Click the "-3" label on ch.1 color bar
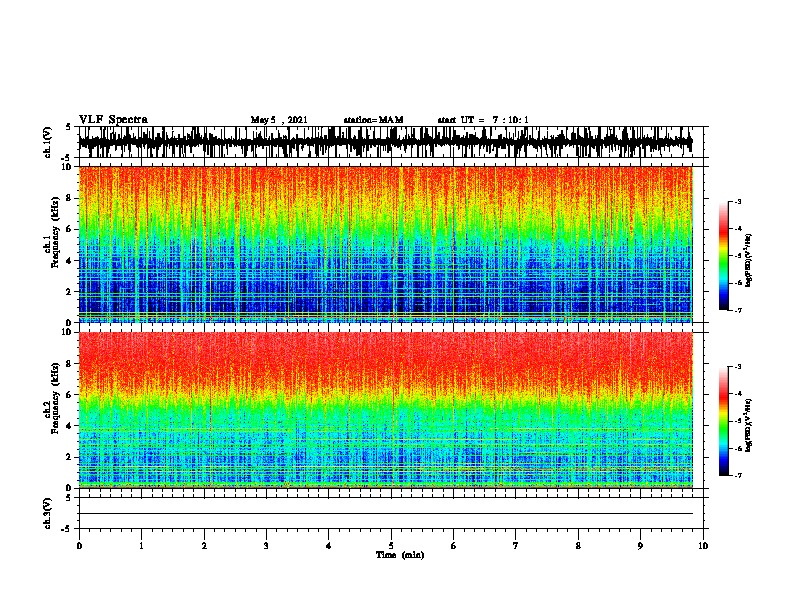This screenshot has width=792, height=612. (738, 201)
